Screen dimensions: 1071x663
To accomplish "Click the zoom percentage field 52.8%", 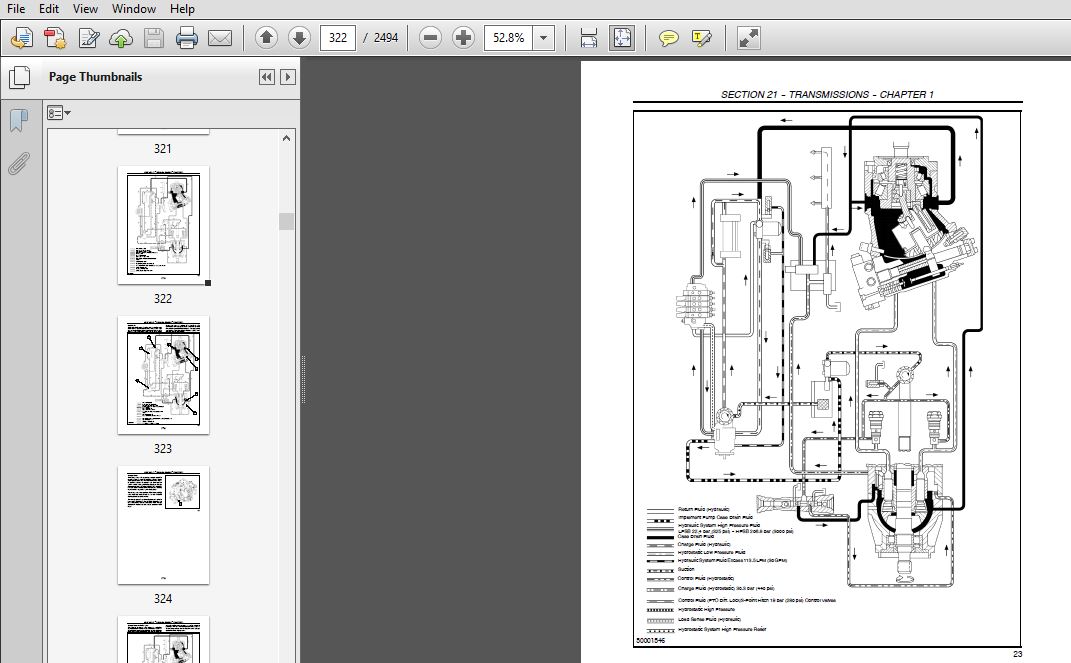I will pyautogui.click(x=509, y=38).
